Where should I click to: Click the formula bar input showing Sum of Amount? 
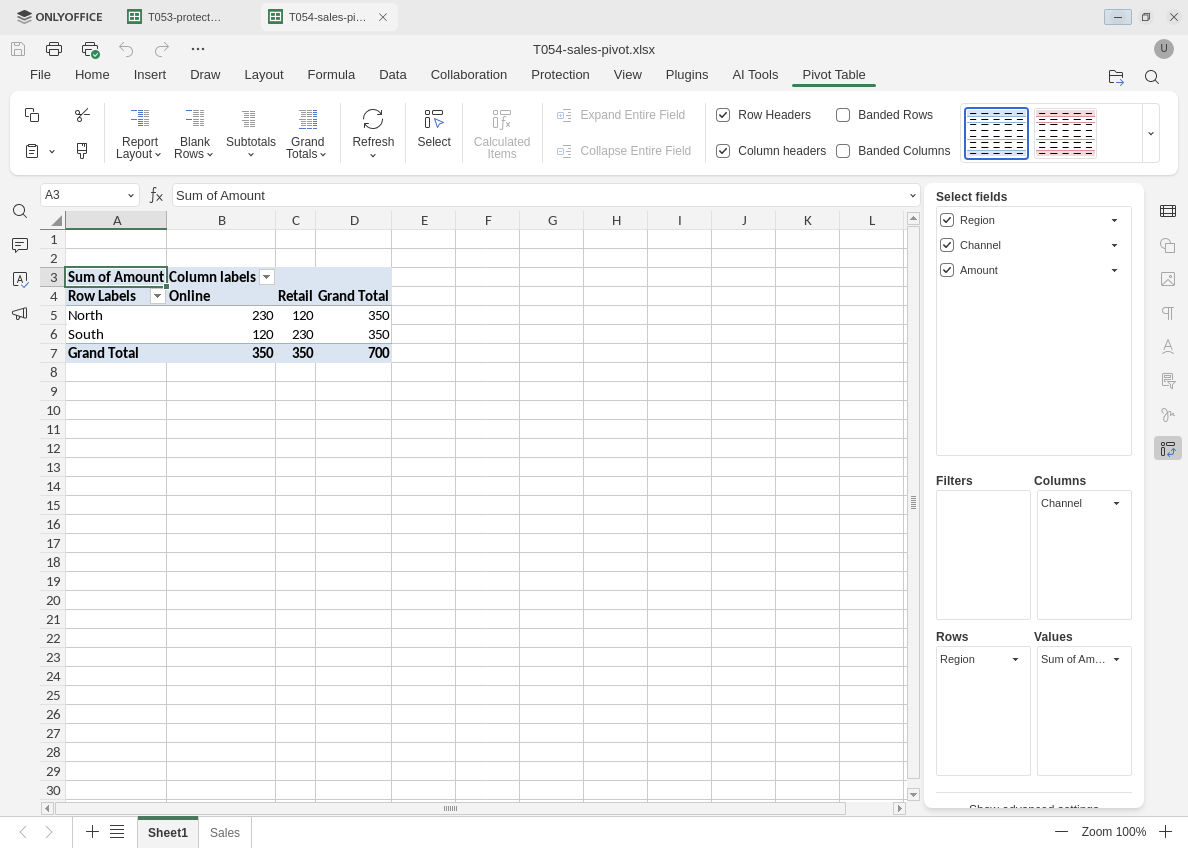click(539, 196)
